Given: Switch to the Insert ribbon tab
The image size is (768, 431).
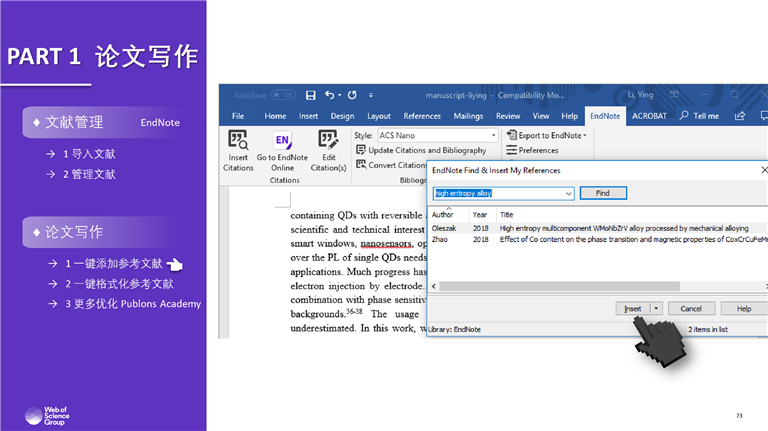Looking at the screenshot, I should (x=308, y=116).
